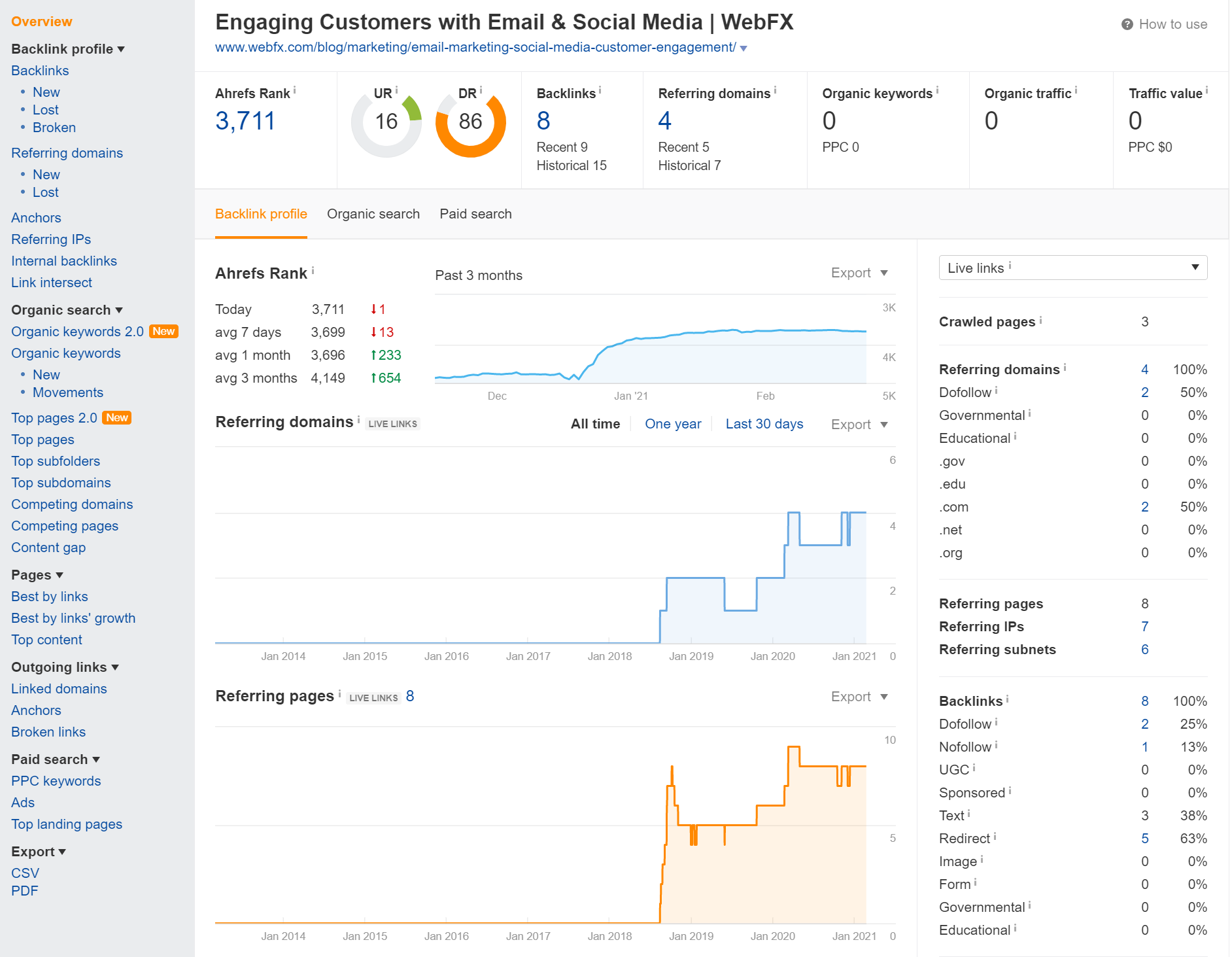Viewport: 1232px width, 957px height.
Task: Click info icon beside Image row
Action: pos(982,860)
